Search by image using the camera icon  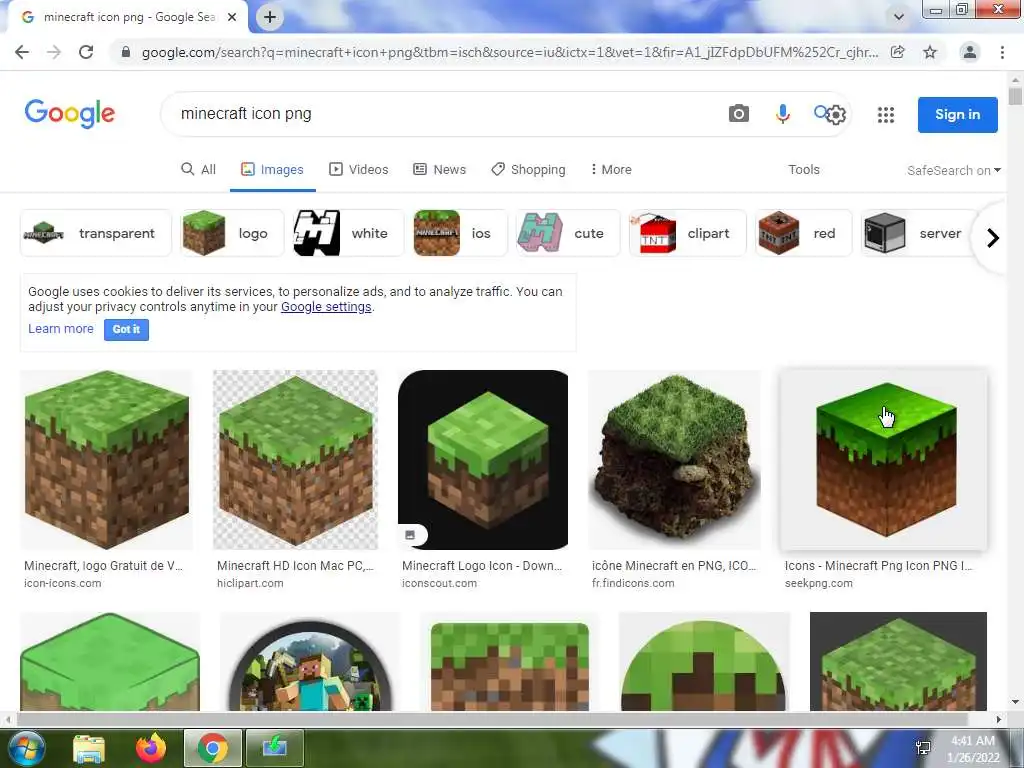tap(739, 114)
